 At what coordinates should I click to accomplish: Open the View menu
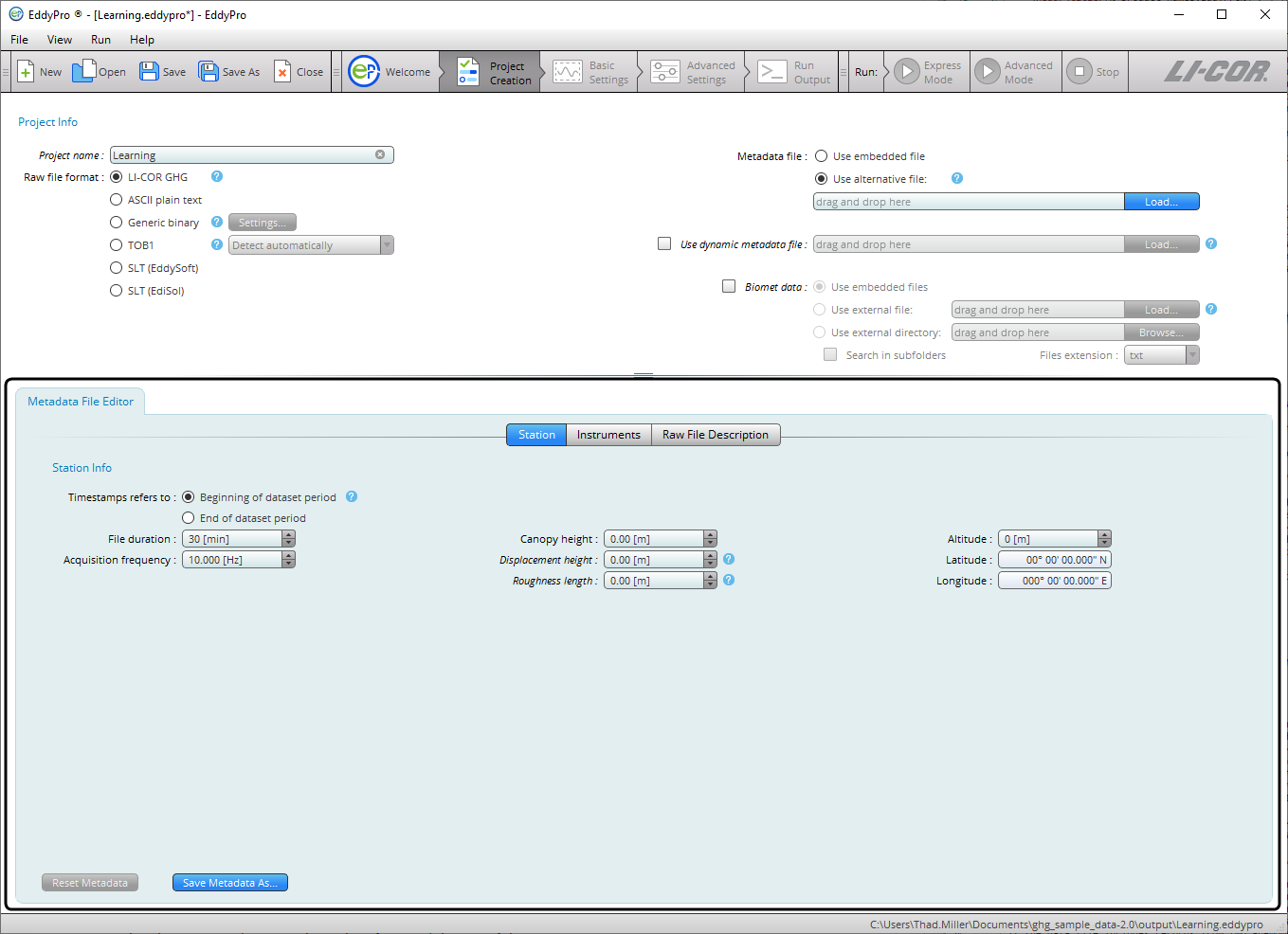(60, 40)
